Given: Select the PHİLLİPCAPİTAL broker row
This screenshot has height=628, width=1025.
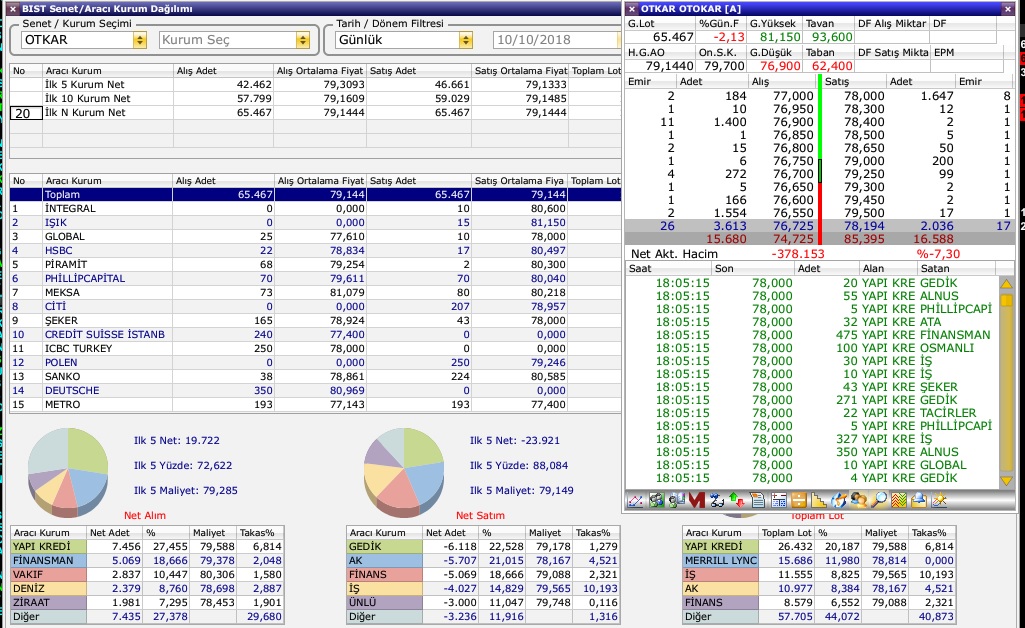Looking at the screenshot, I should [315, 278].
